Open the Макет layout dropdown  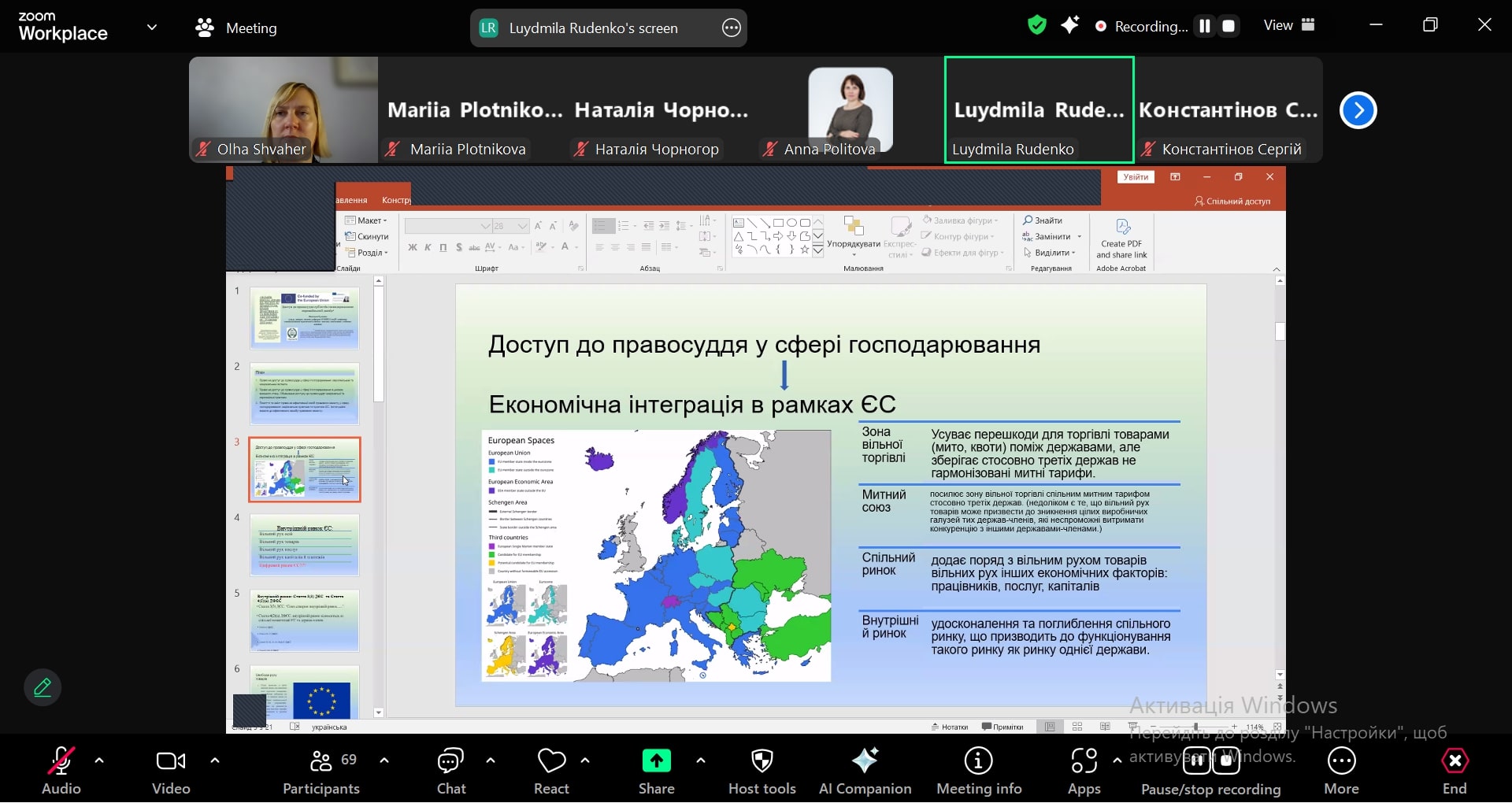366,220
